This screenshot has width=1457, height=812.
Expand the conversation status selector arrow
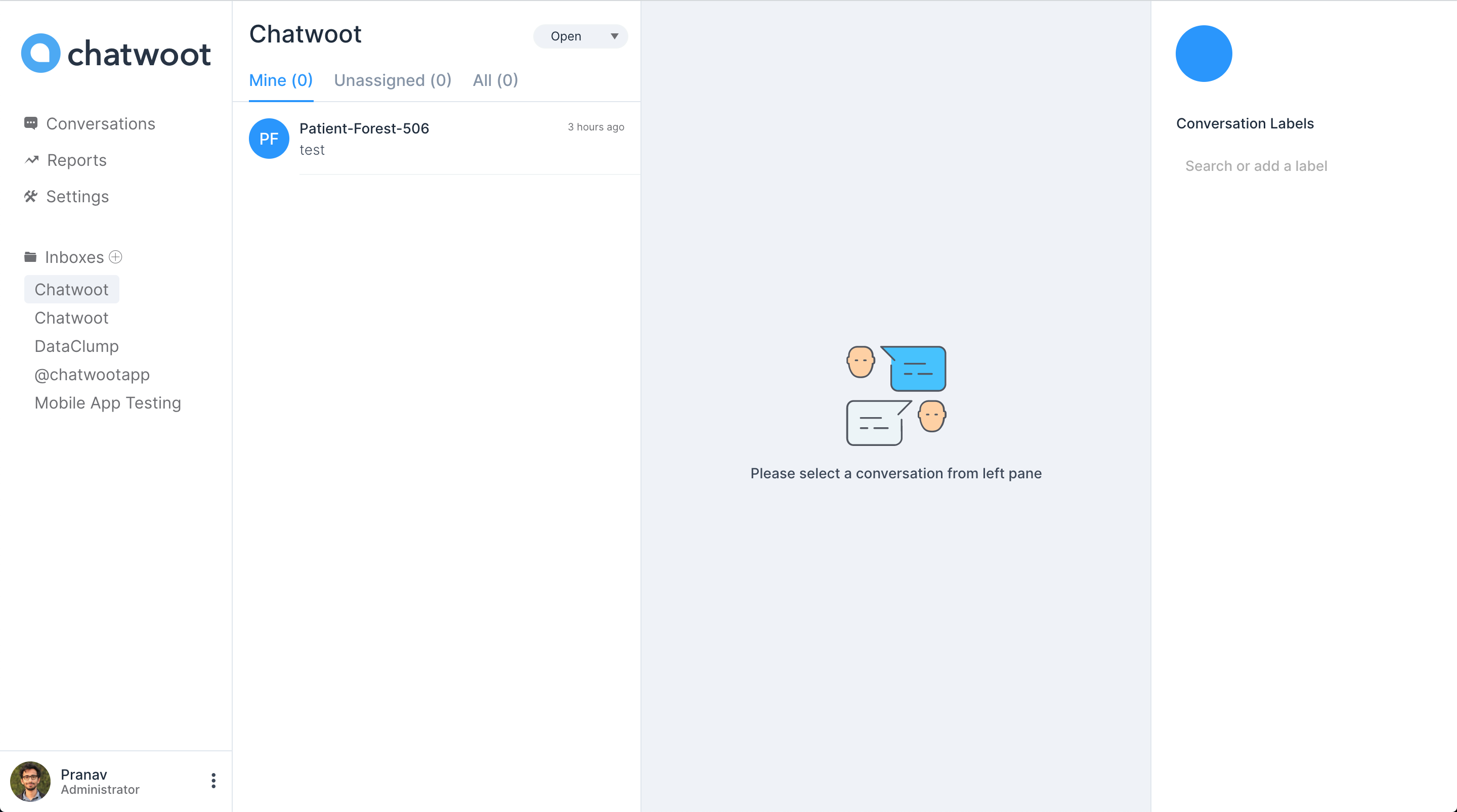coord(615,35)
